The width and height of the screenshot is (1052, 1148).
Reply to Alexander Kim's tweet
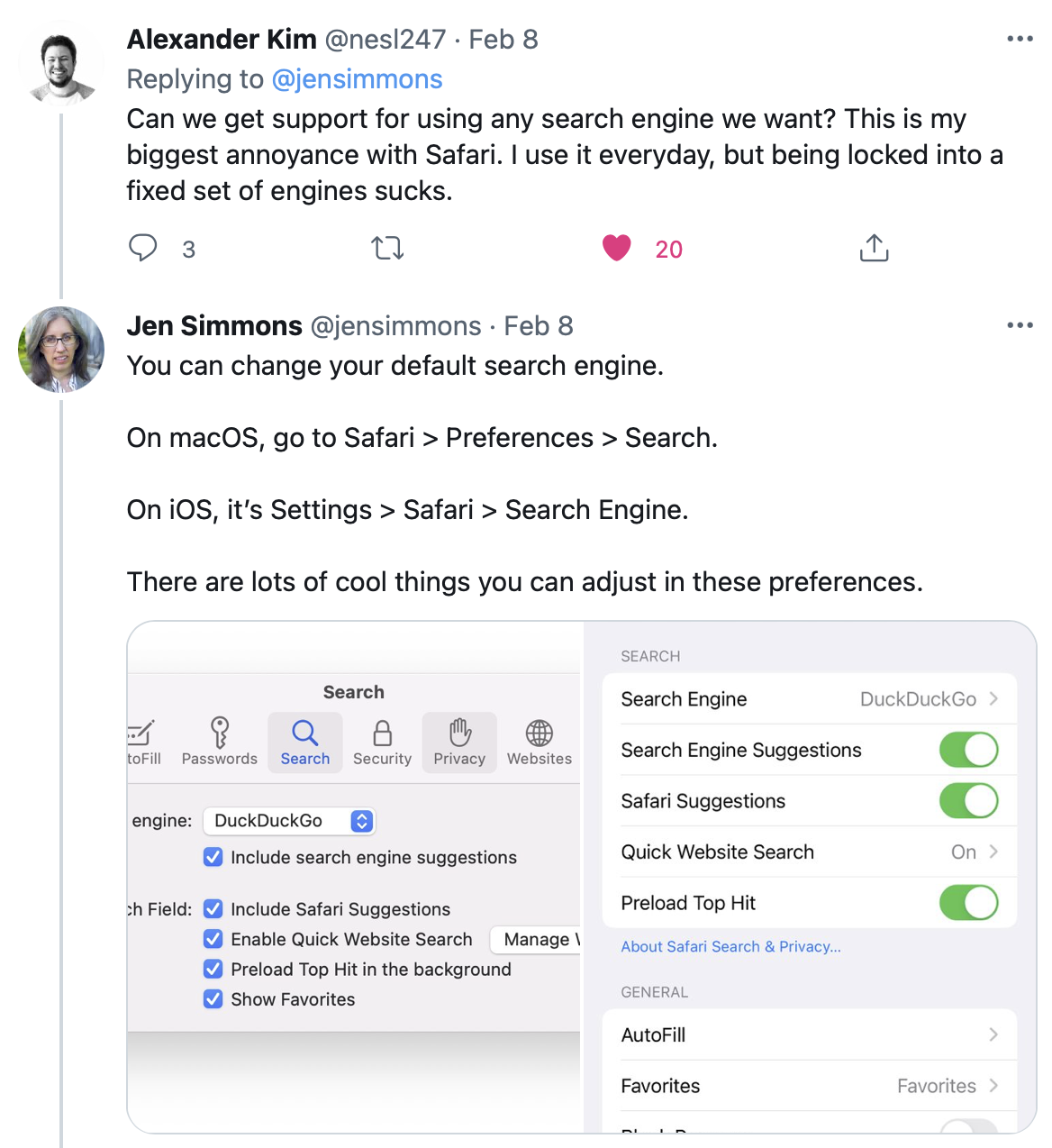(x=143, y=248)
